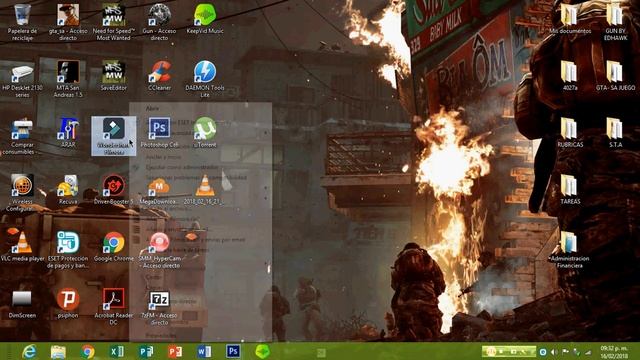The height and width of the screenshot is (360, 640).
Task: Select the SaveEditor desktop icon
Action: 113,76
